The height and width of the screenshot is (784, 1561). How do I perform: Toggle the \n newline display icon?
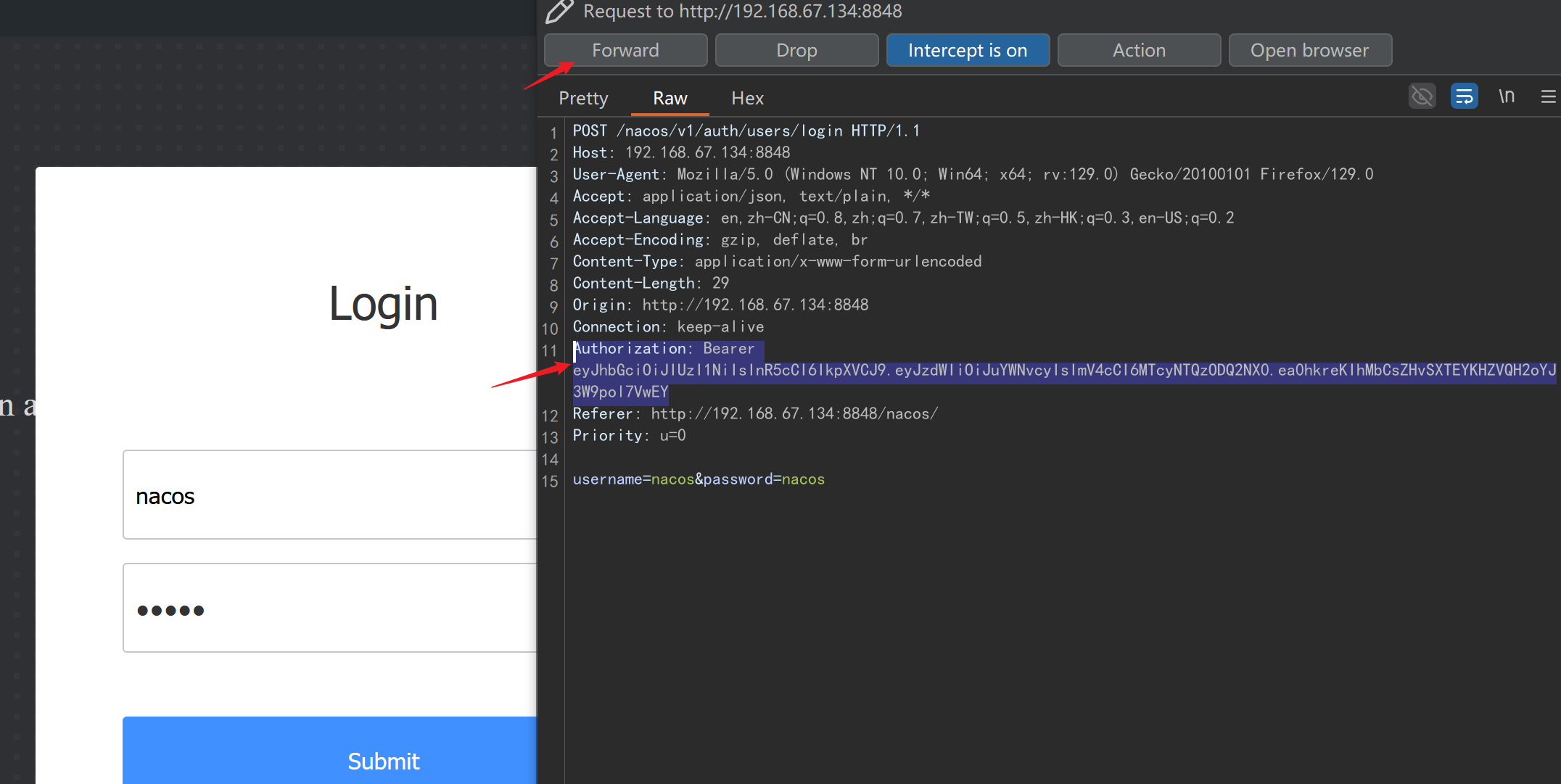(x=1507, y=96)
